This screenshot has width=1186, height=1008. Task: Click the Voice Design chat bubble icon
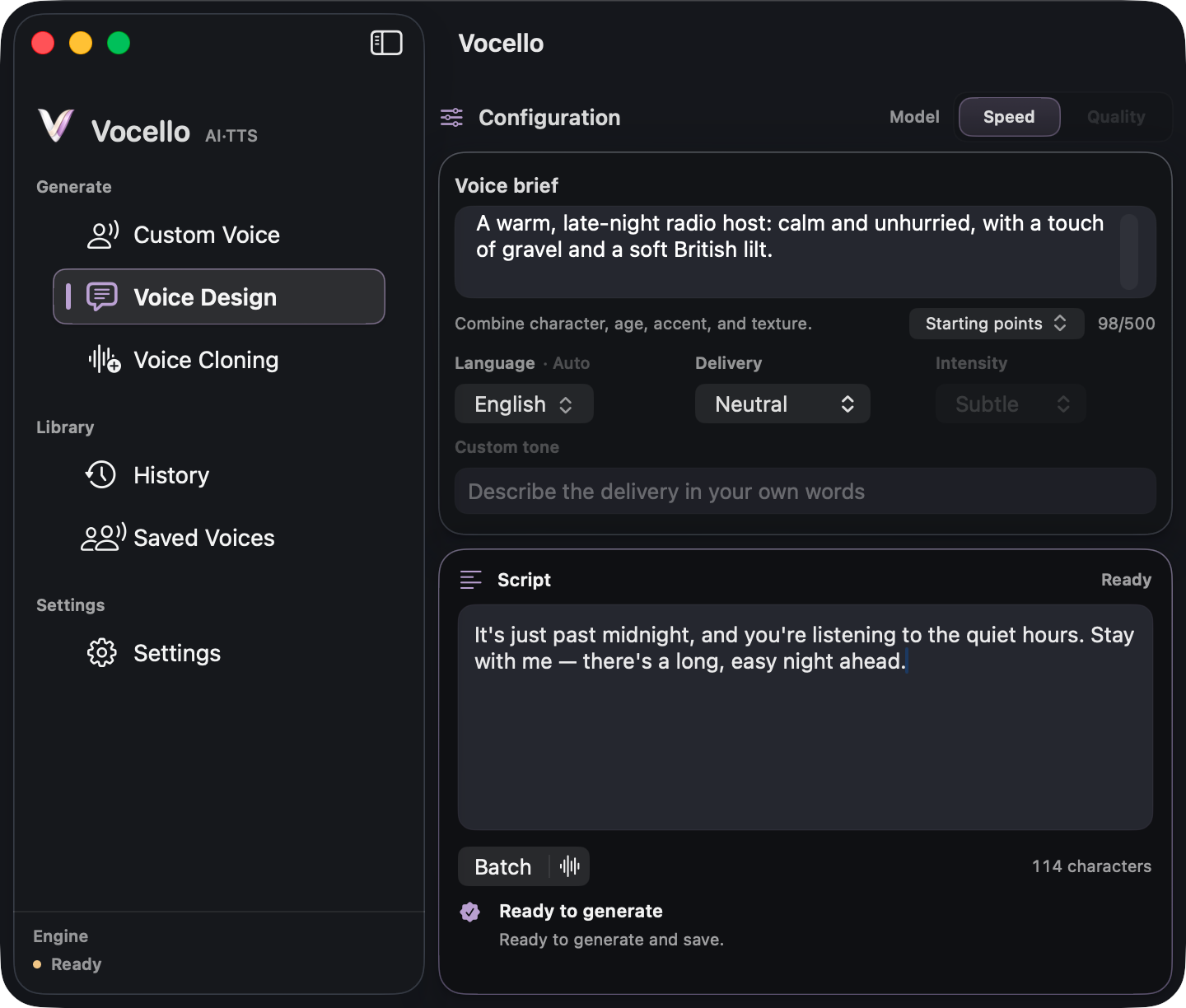click(102, 297)
